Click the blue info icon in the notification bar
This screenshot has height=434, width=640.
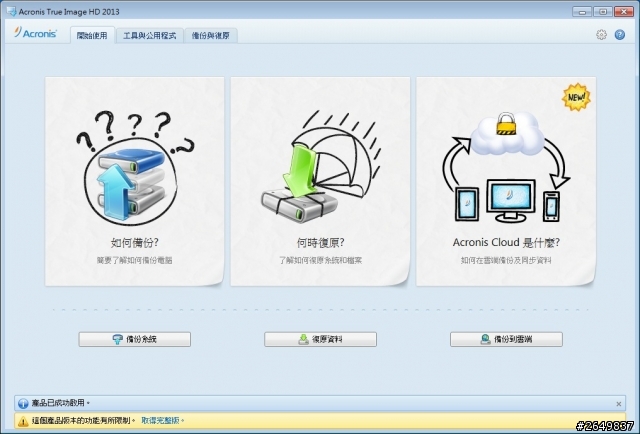[x=23, y=404]
